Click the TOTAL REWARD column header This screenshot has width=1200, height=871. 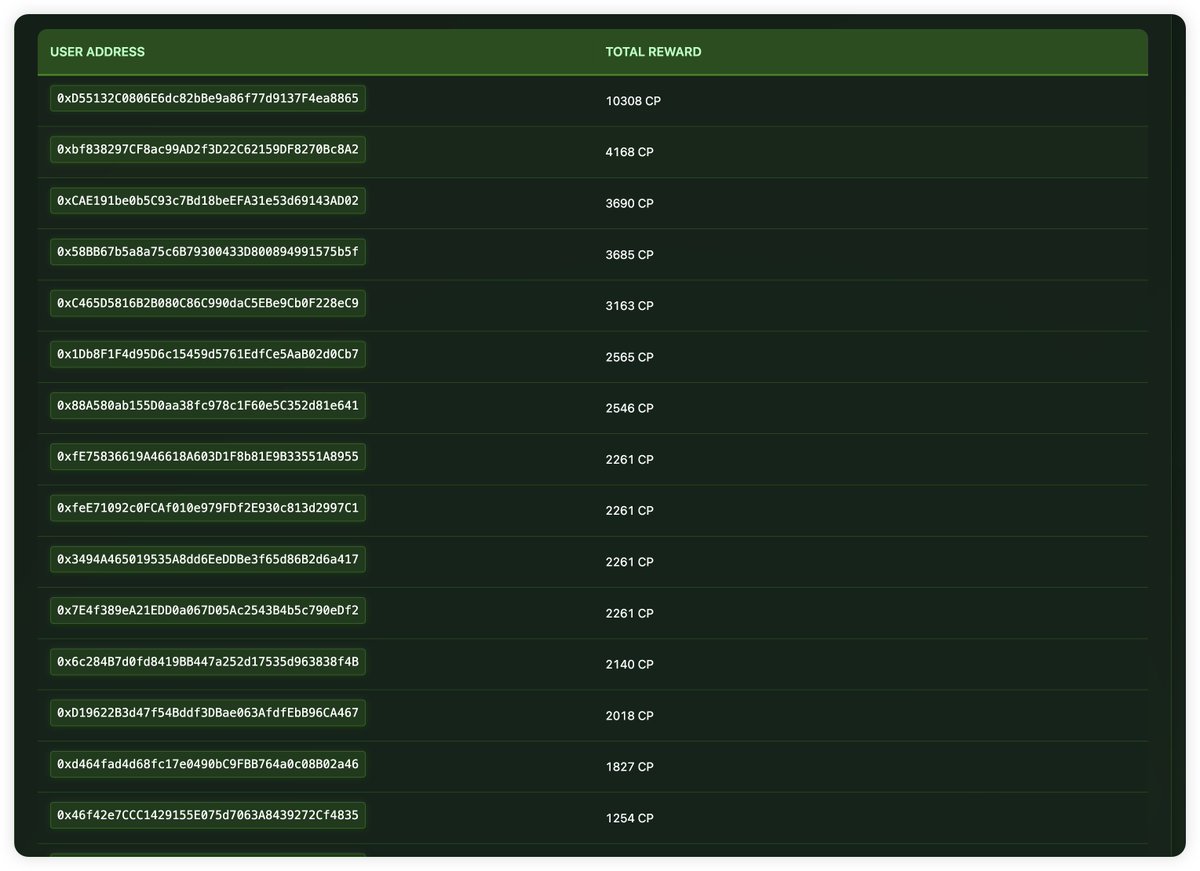point(651,51)
